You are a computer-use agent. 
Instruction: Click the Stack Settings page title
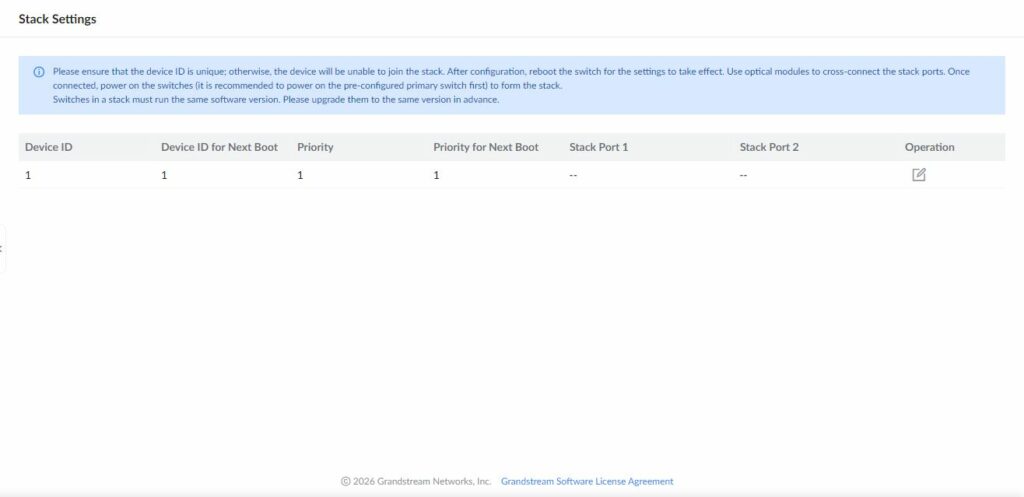pos(57,19)
